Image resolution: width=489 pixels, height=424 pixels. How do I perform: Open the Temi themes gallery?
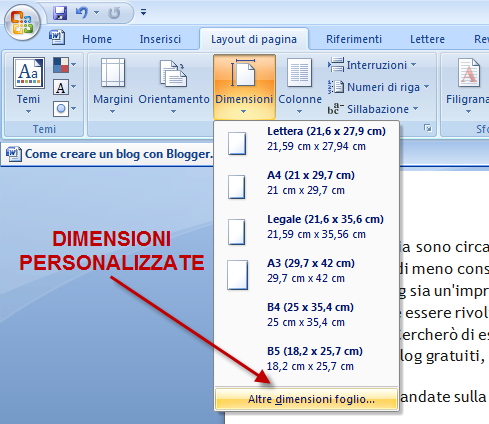click(28, 85)
